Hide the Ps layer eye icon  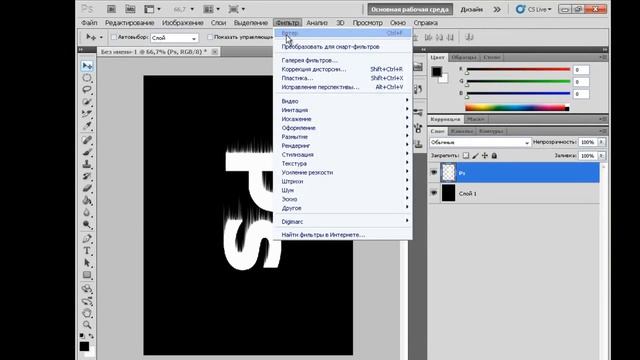[434, 173]
